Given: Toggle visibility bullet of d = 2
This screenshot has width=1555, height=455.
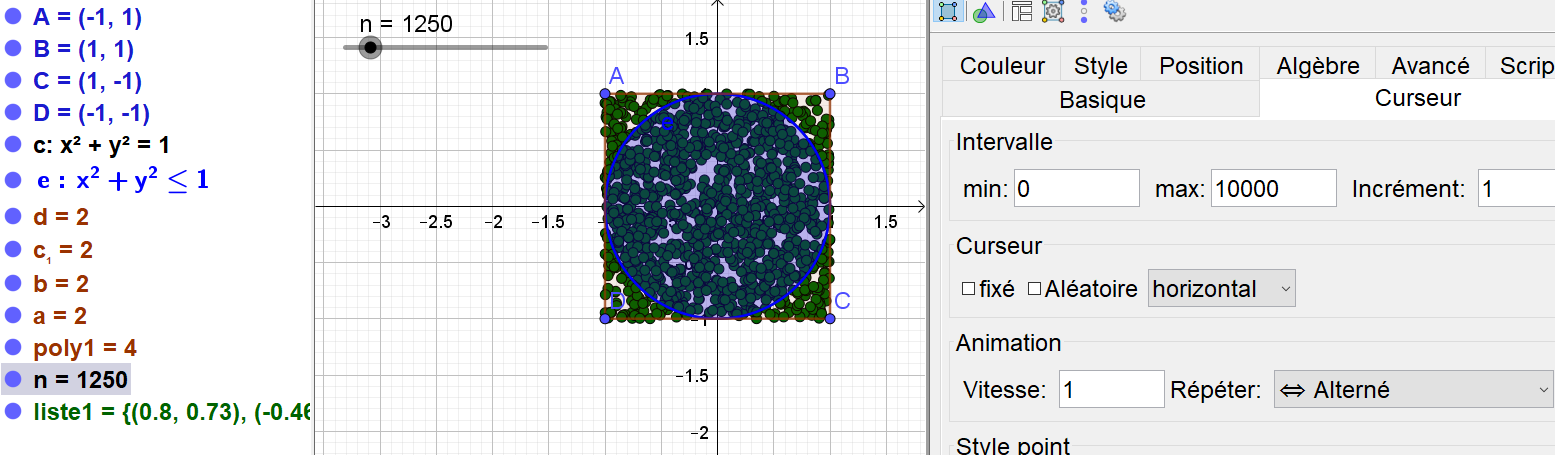Looking at the screenshot, I should tap(13, 216).
